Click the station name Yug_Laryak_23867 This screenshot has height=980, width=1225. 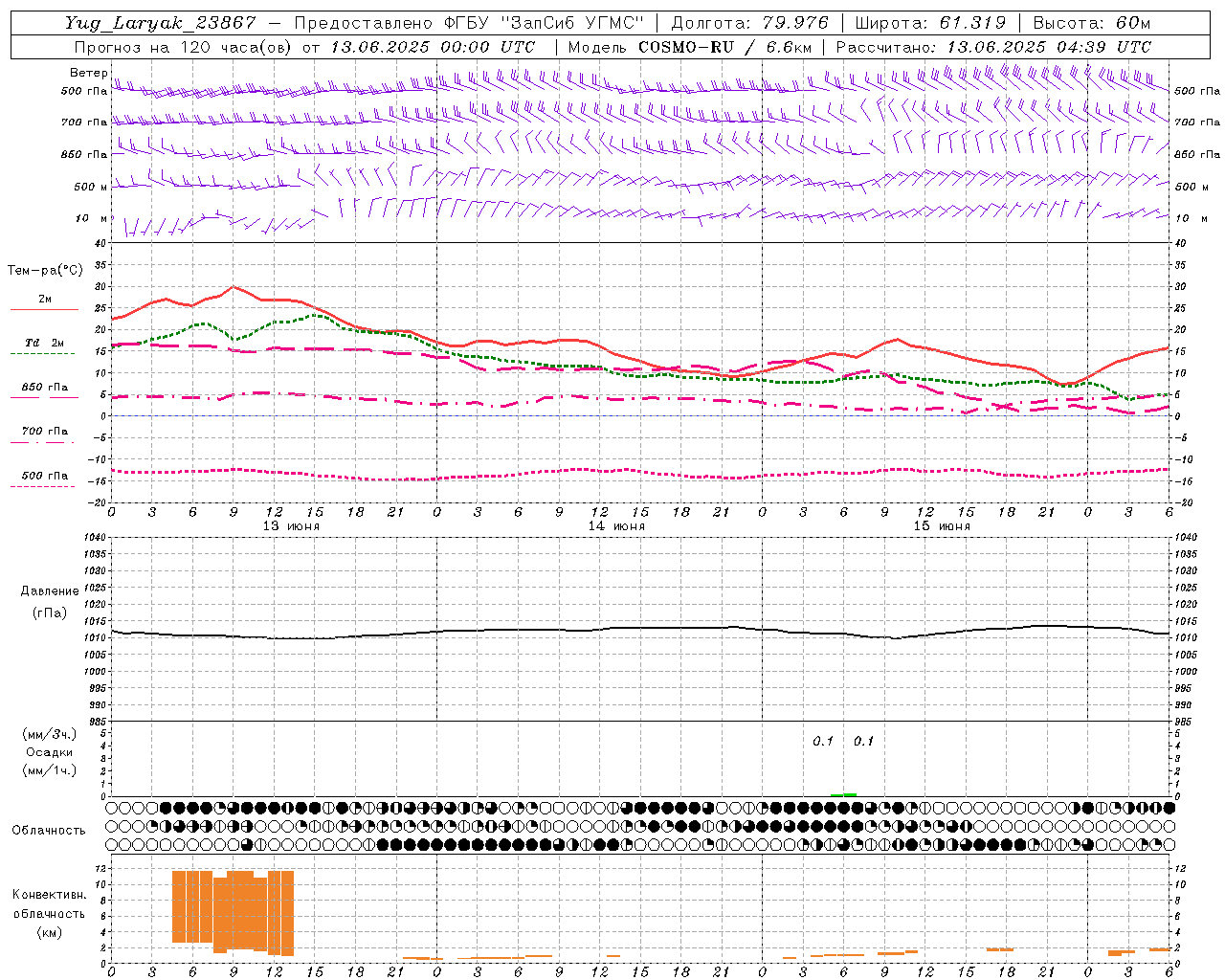point(161,23)
